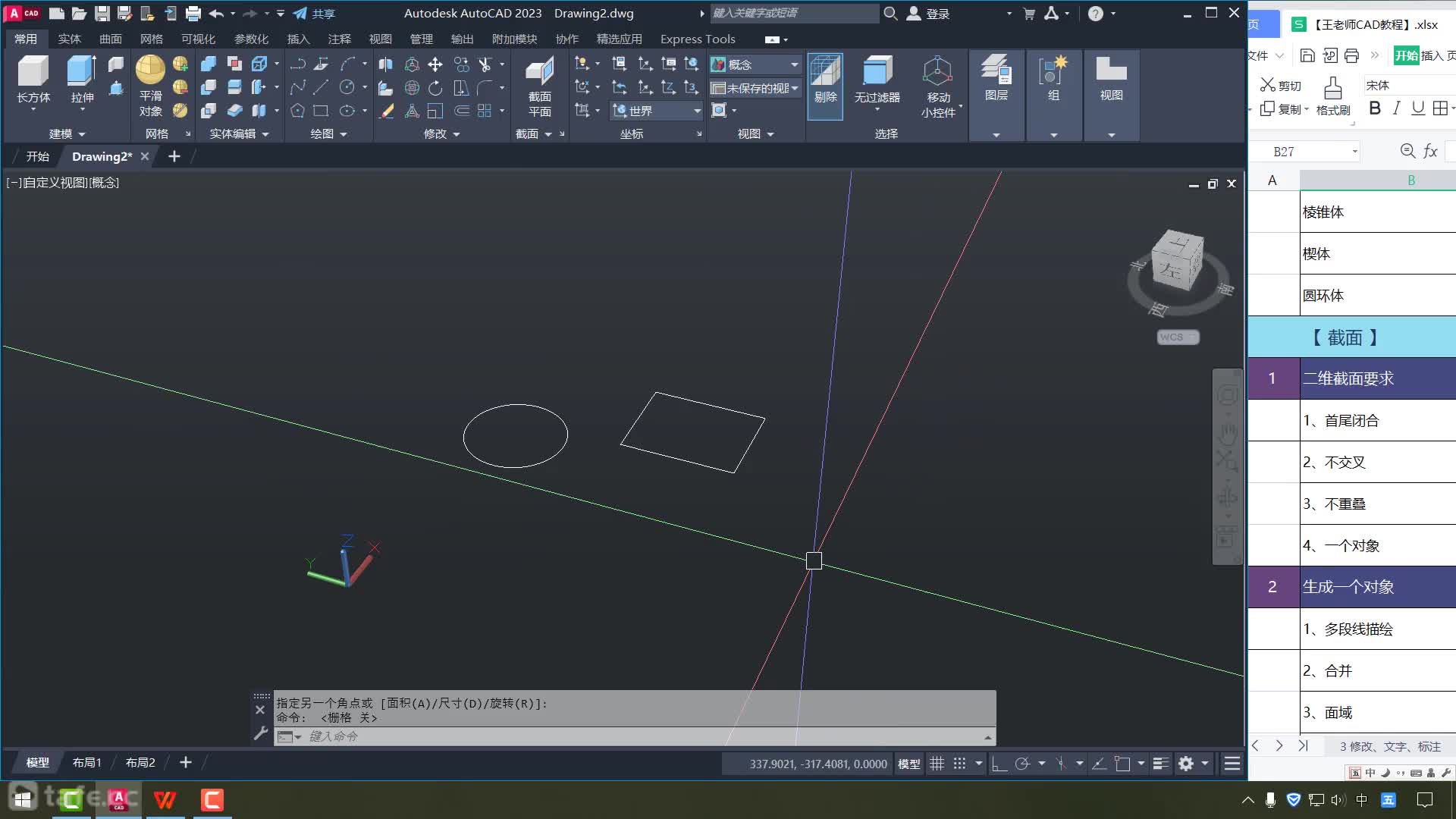The width and height of the screenshot is (1456, 819).
Task: Select the Move Gizmo (移动小控件) tool
Action: click(x=938, y=86)
